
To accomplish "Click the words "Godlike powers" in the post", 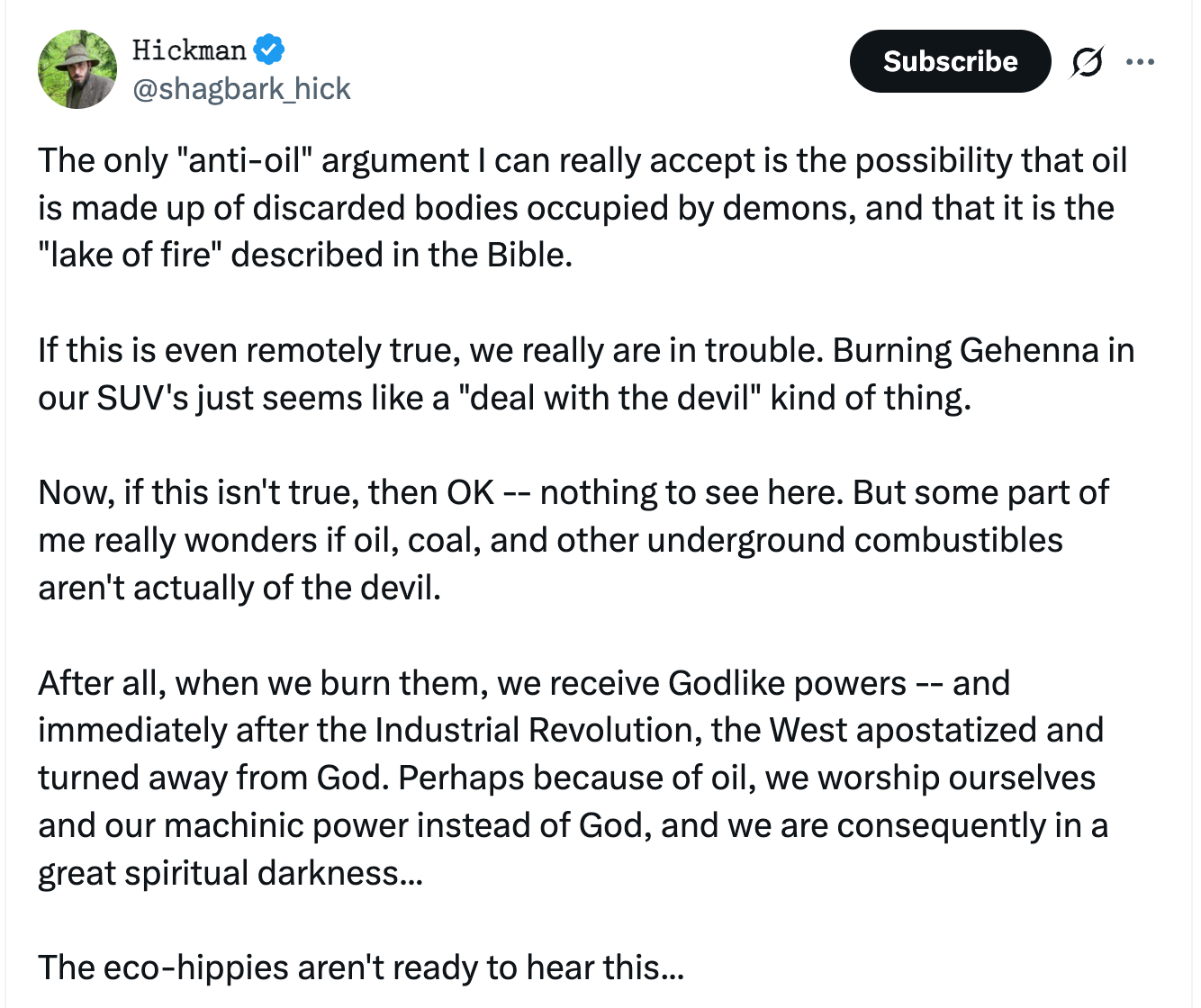I will (787, 683).
